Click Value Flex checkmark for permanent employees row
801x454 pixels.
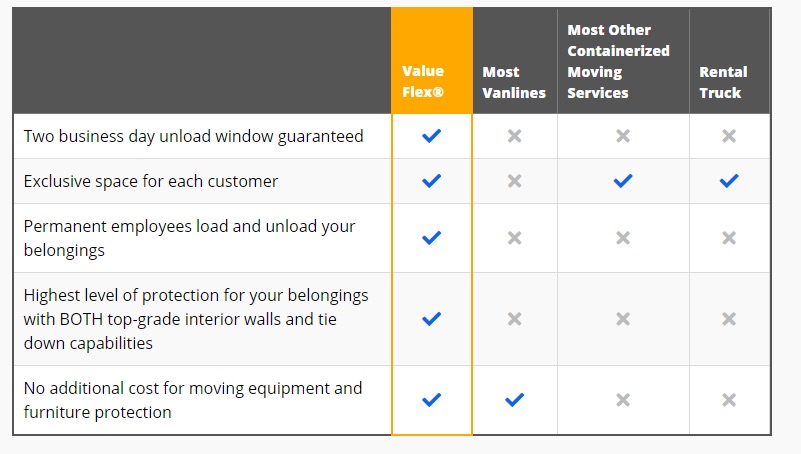(x=431, y=238)
